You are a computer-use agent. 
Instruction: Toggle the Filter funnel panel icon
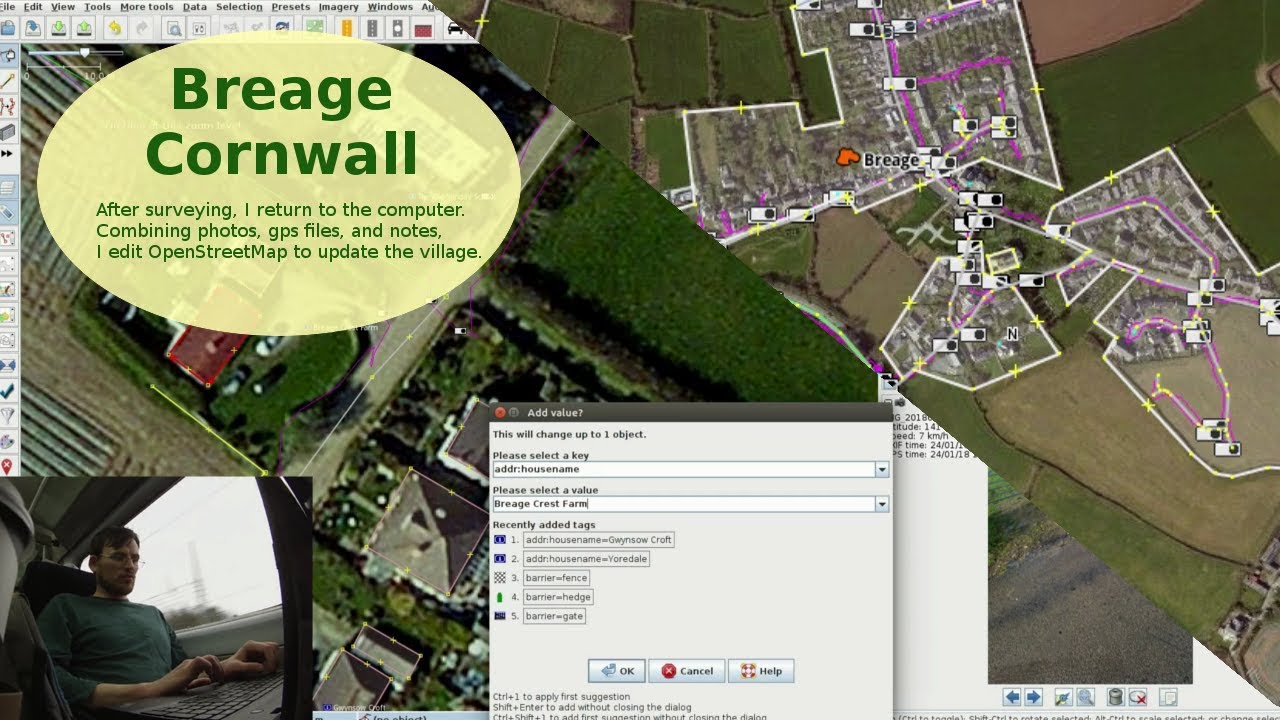click(9, 416)
